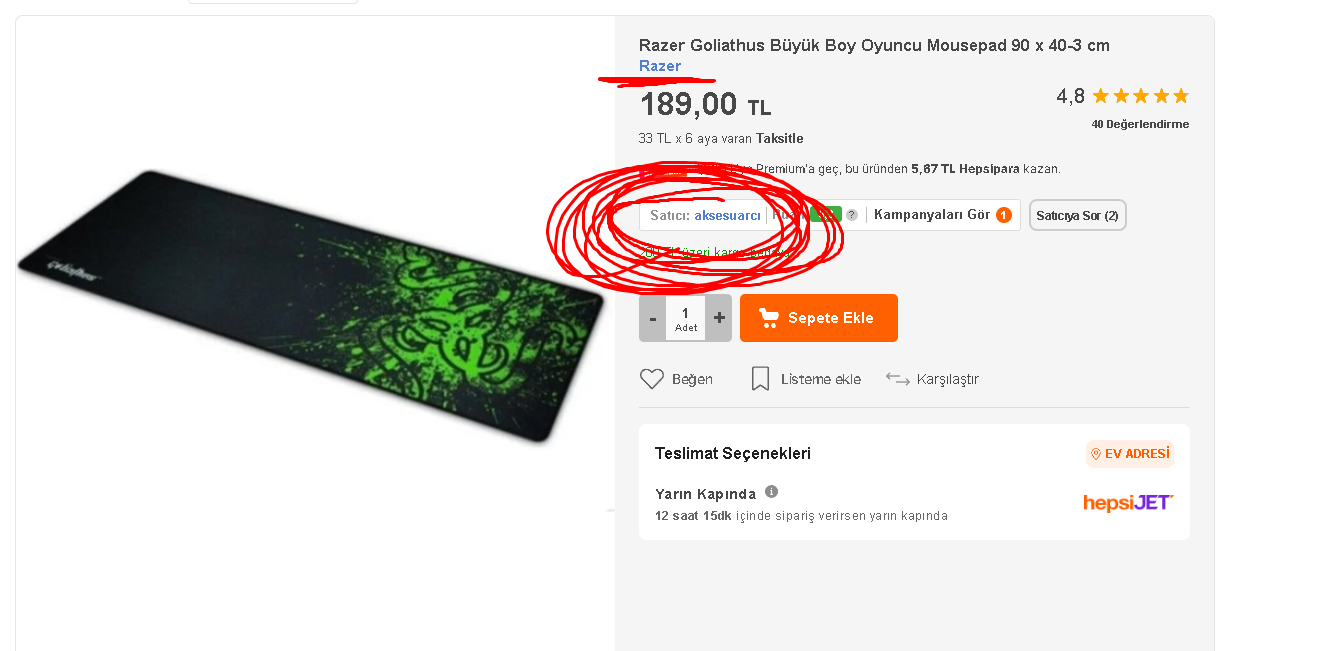Open the Razer brand link

[660, 66]
